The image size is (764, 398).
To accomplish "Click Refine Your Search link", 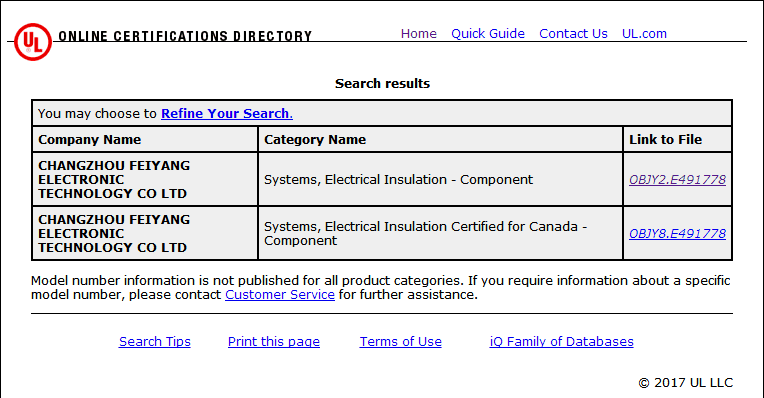I will [227, 114].
